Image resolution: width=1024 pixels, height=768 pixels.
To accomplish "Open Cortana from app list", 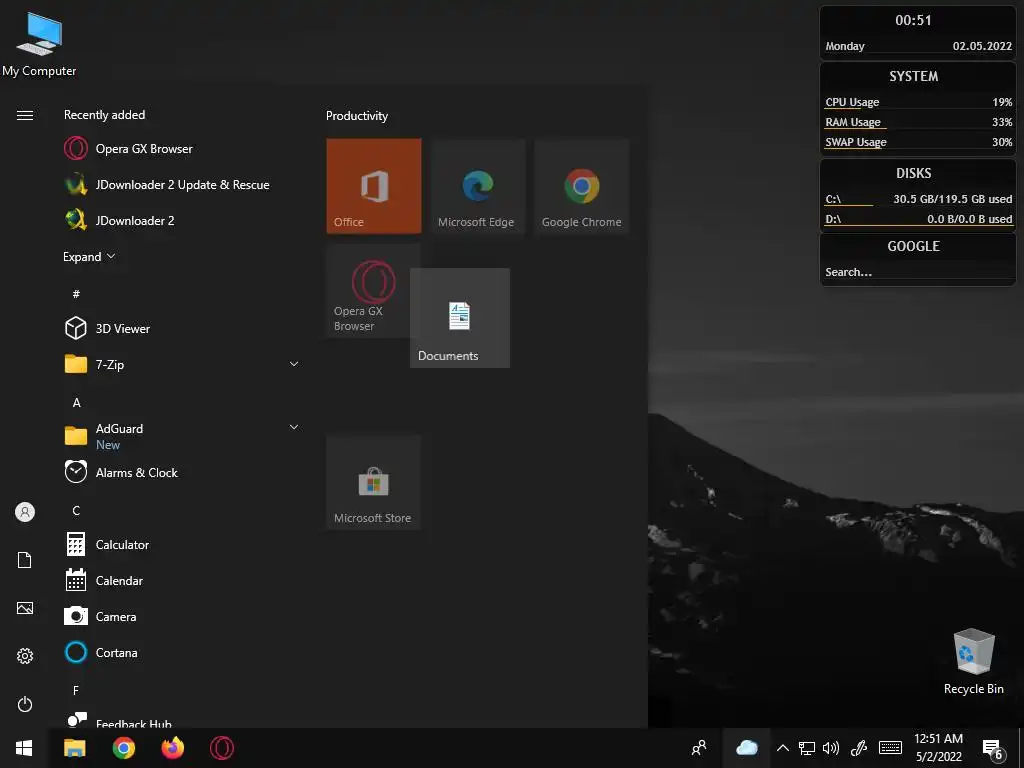I will coord(183,652).
